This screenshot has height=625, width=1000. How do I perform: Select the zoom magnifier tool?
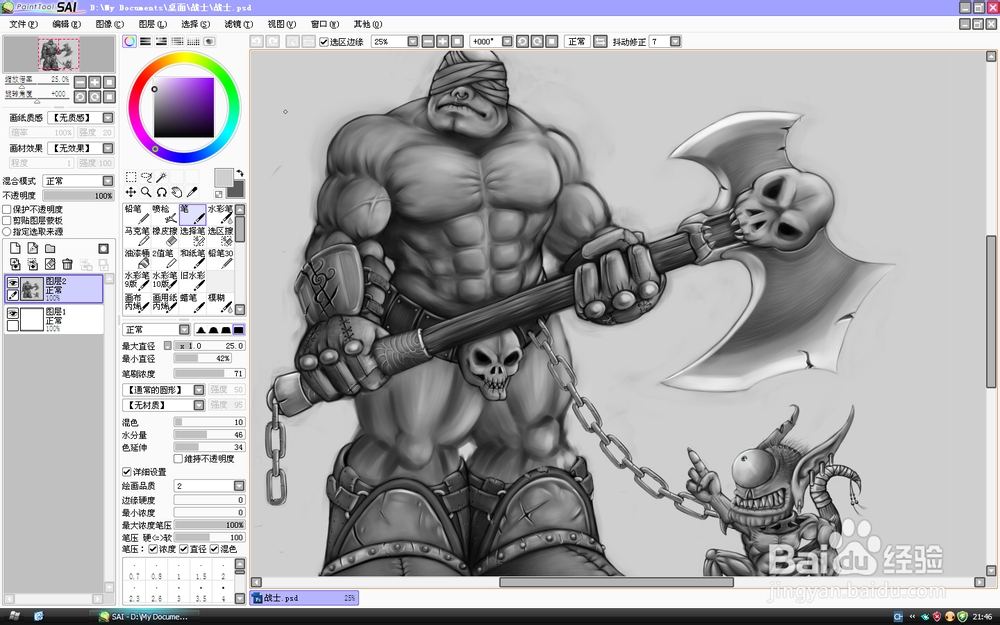point(146,192)
